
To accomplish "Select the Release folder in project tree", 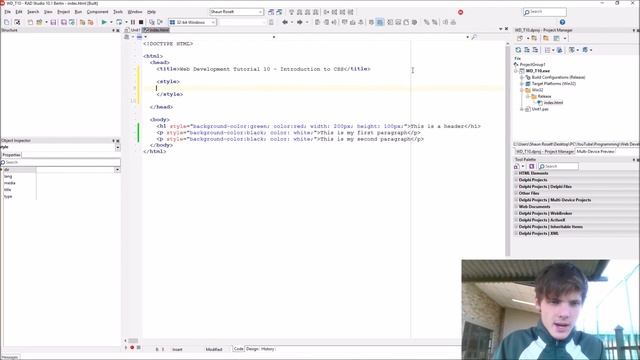I will 544,96.
